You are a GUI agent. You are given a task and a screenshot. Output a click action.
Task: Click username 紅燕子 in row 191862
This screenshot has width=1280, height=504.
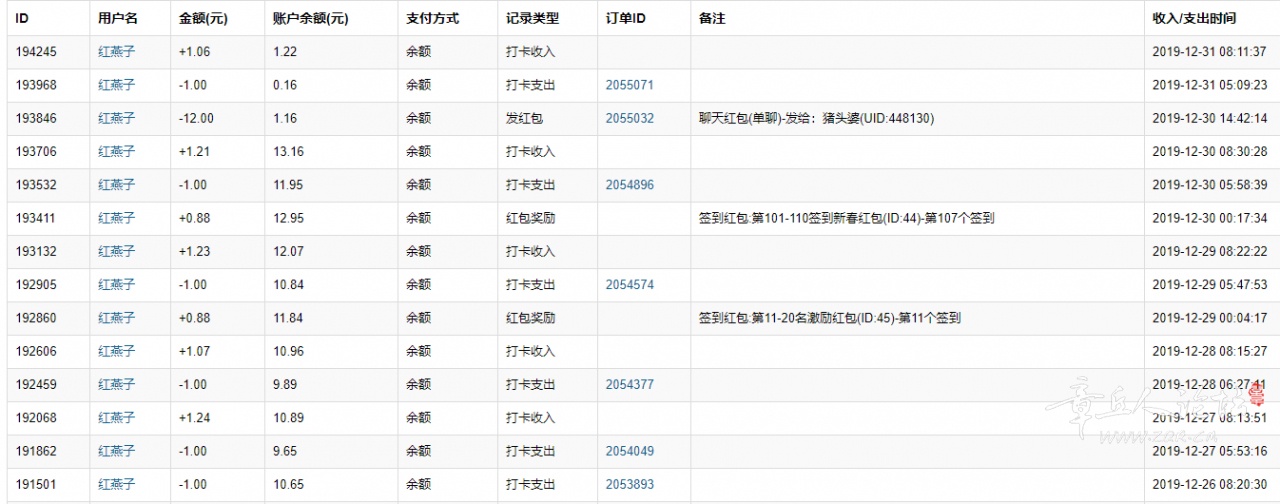116,451
